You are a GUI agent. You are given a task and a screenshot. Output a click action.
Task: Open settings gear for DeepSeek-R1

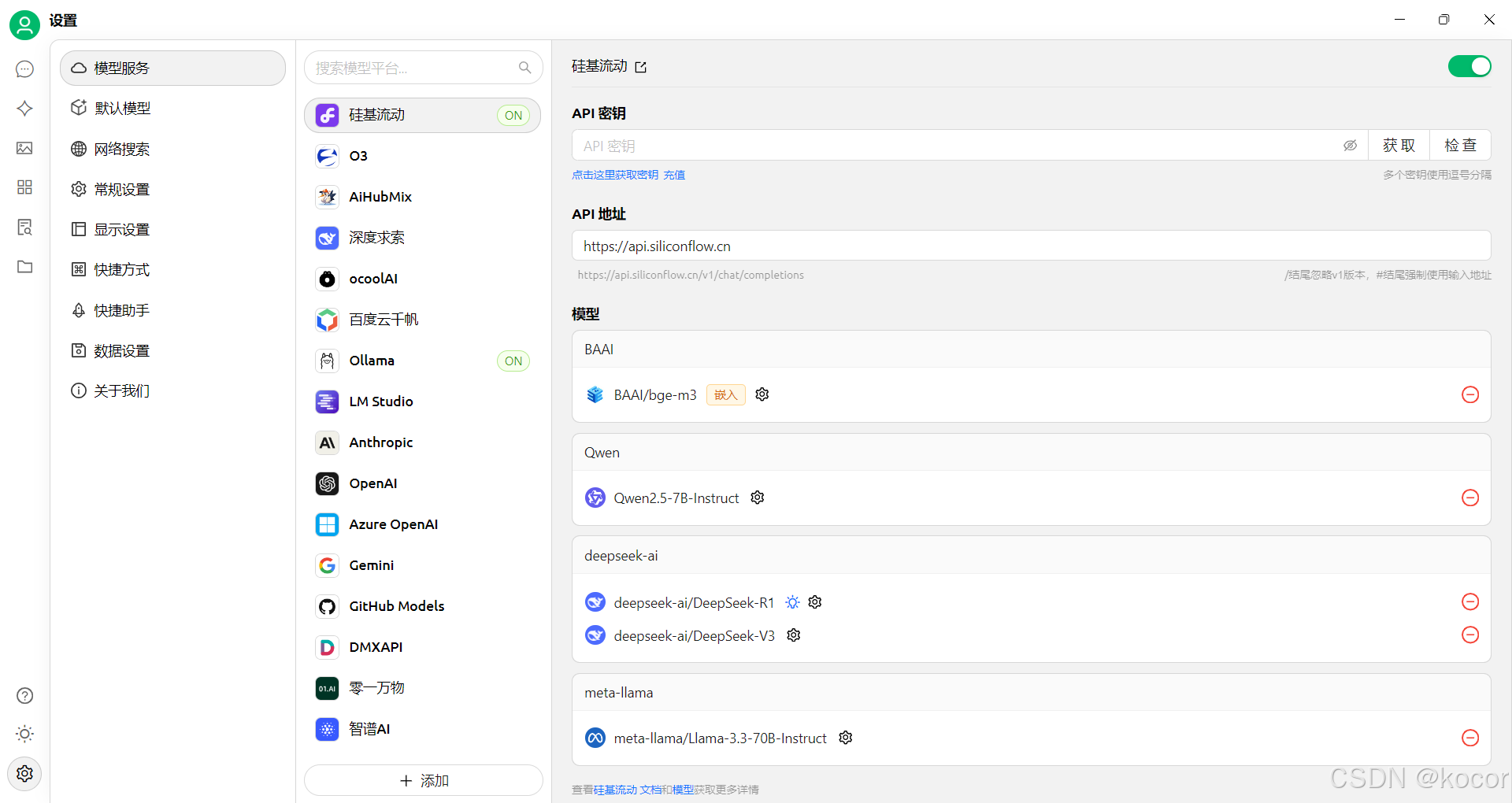point(815,602)
